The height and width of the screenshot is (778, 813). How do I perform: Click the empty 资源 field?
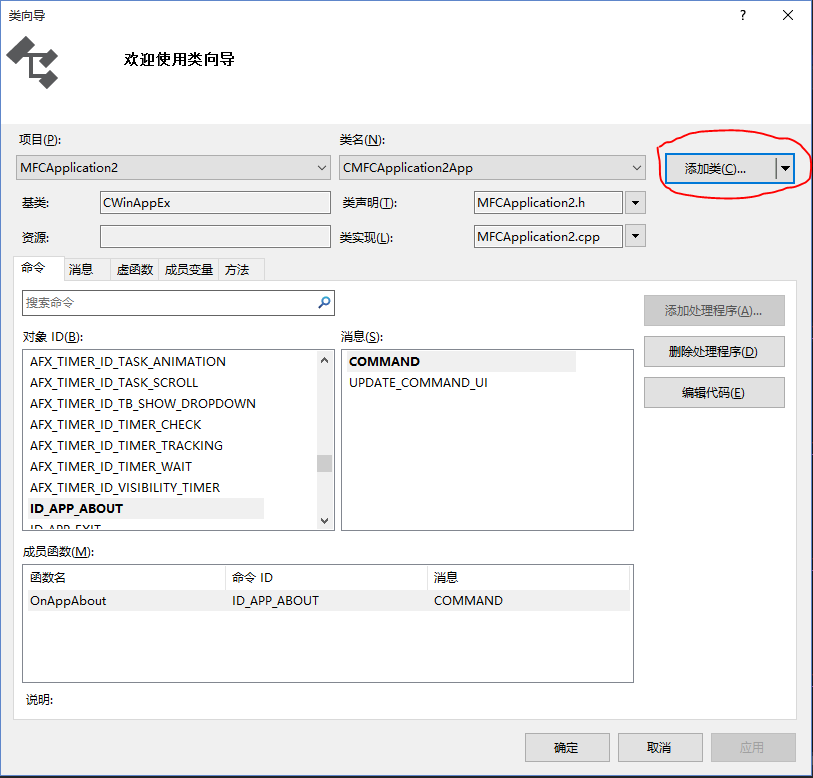tap(215, 237)
